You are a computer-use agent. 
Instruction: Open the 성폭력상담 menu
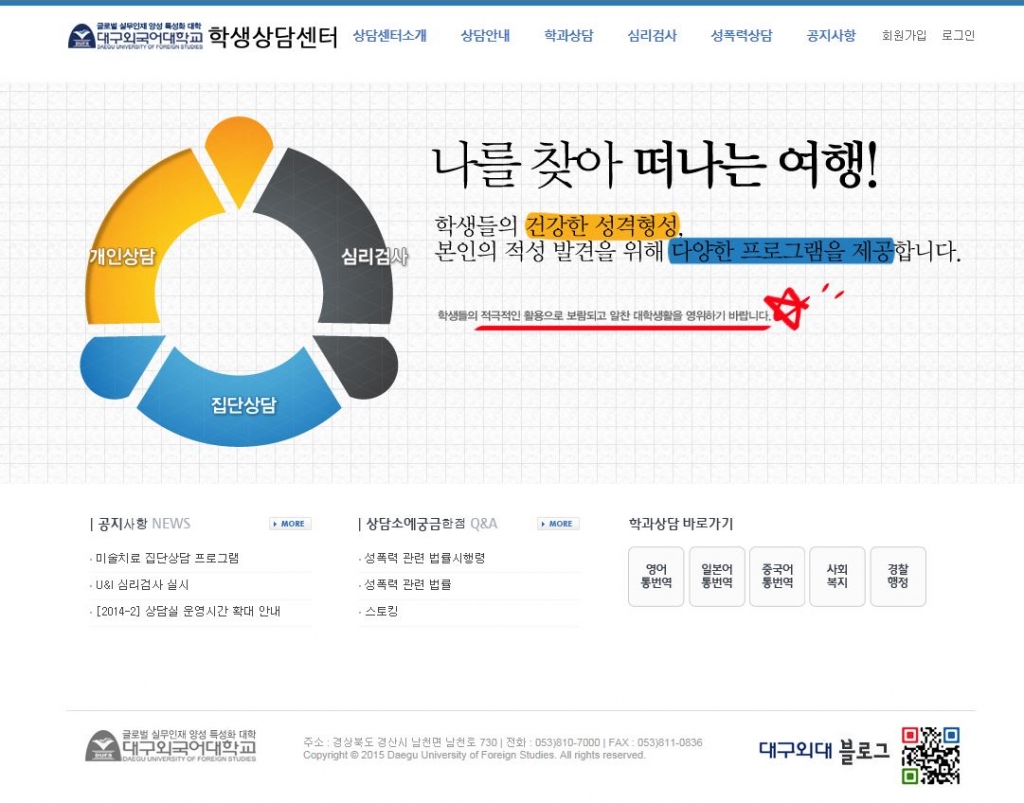pos(741,35)
